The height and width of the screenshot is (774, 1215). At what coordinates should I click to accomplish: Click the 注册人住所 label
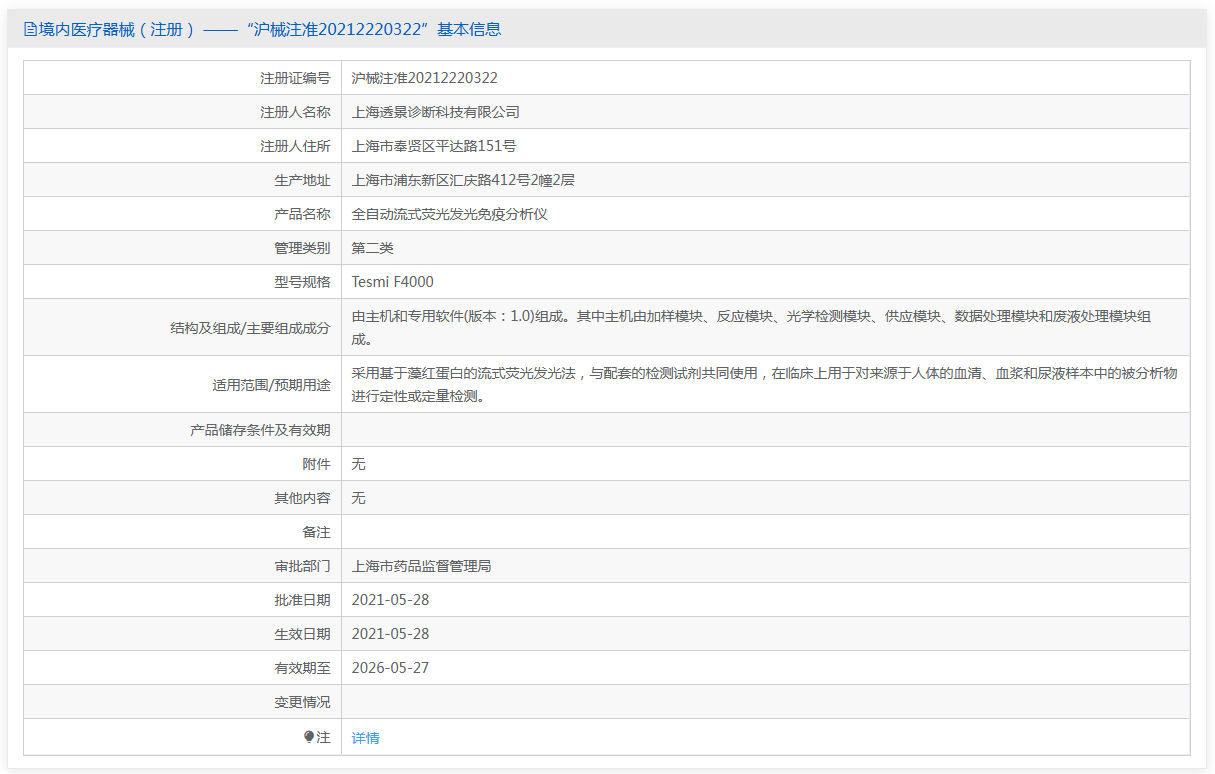[295, 146]
